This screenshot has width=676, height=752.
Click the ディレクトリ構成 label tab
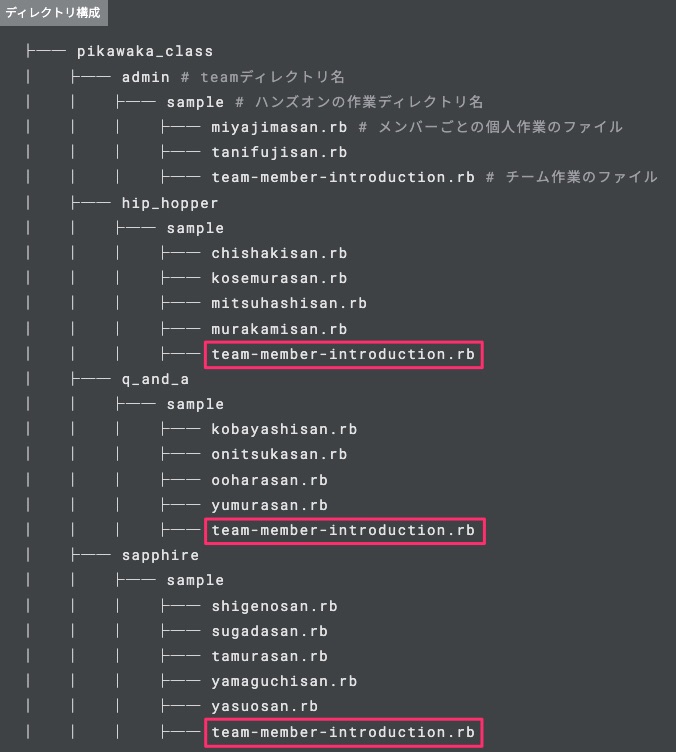pos(53,13)
